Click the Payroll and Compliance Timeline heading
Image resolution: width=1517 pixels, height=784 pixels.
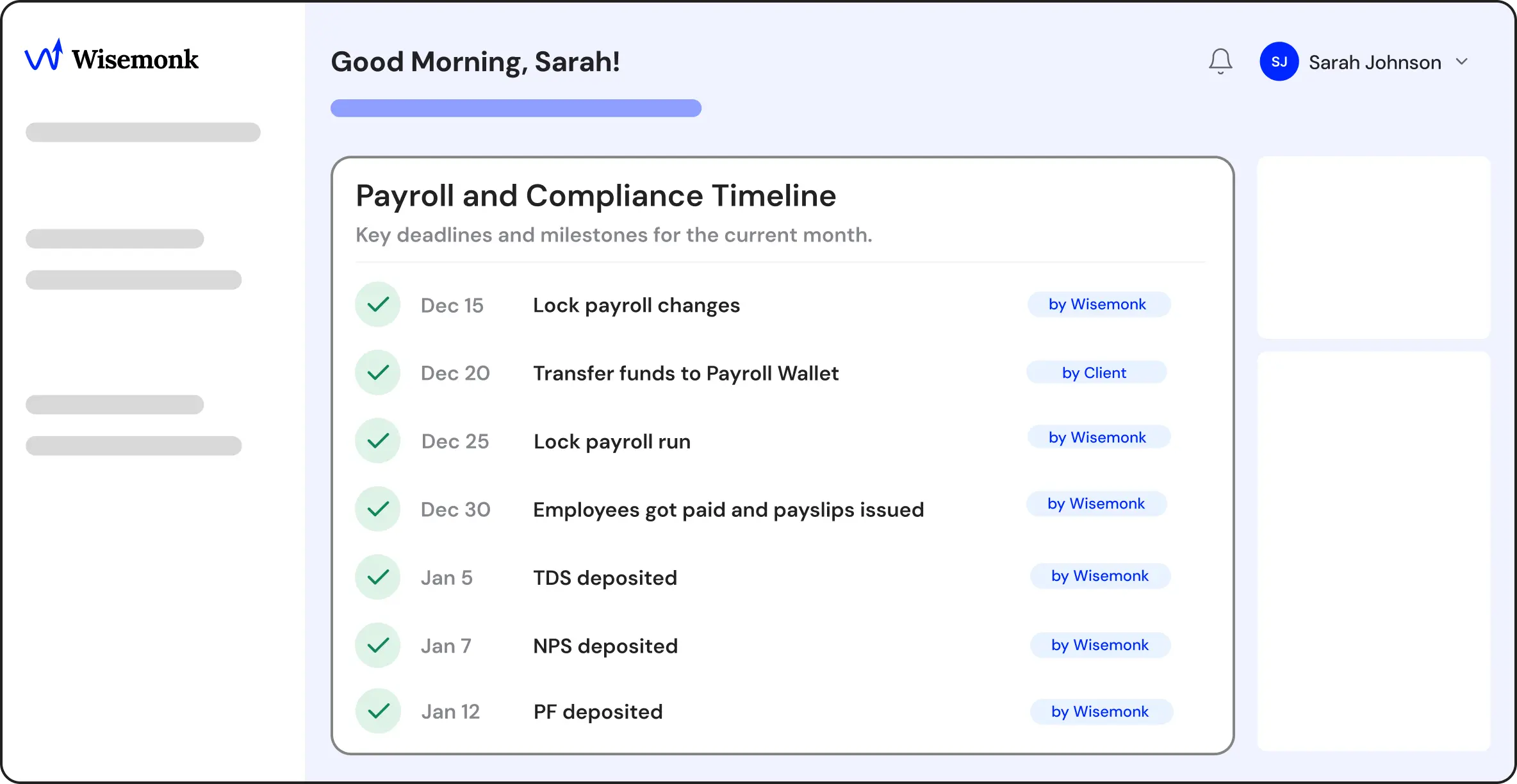(x=596, y=196)
